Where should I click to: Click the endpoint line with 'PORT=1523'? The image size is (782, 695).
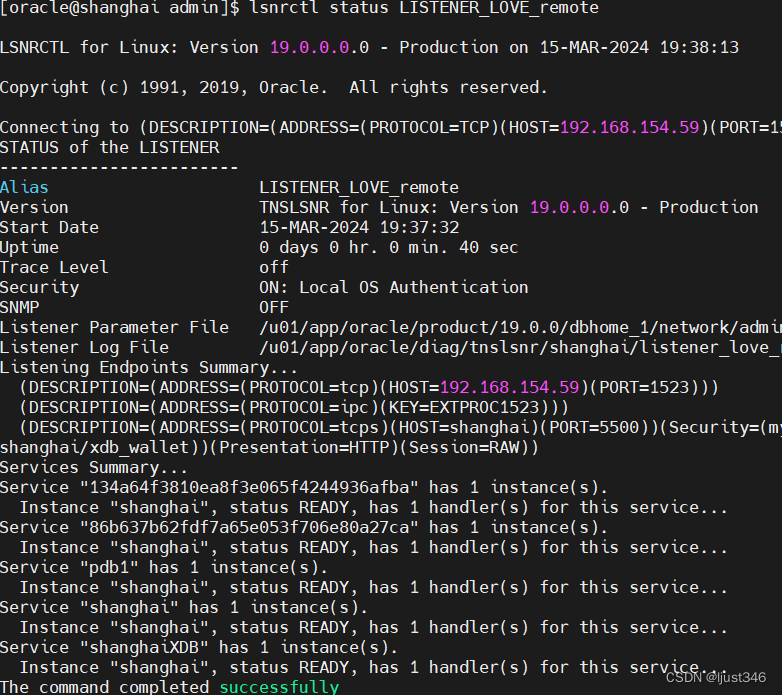point(369,387)
